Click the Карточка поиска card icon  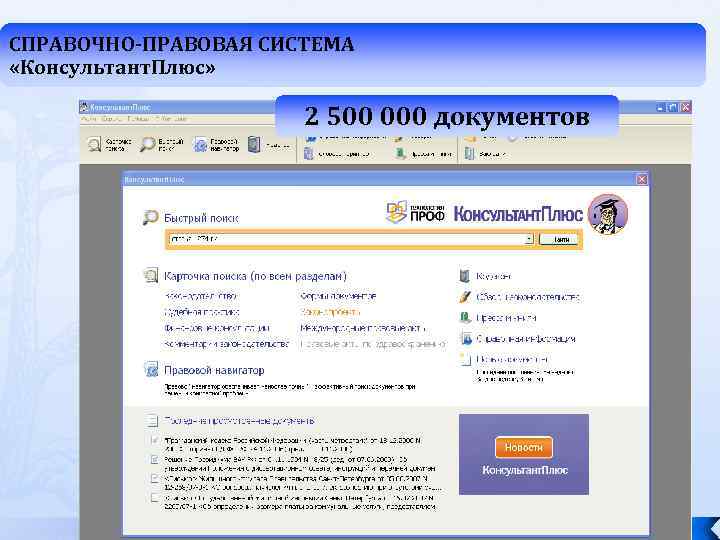pyautogui.click(x=151, y=276)
